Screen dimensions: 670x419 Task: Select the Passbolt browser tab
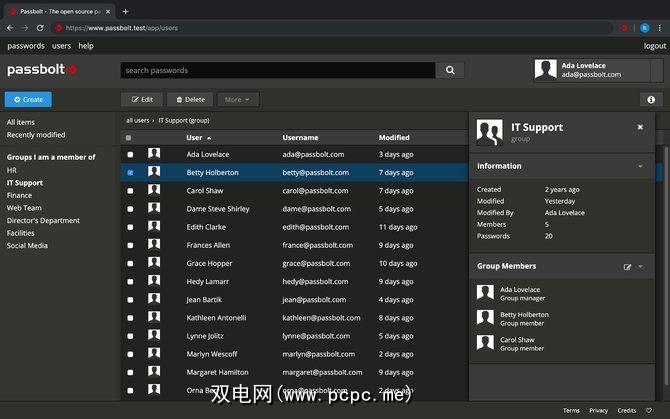tap(60, 12)
